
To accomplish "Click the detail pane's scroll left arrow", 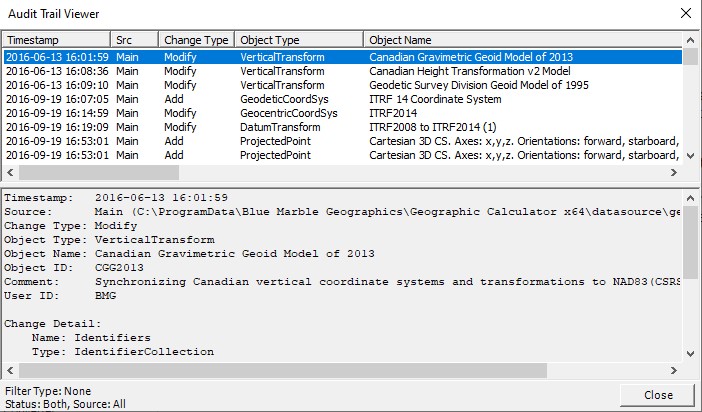I will [x=10, y=370].
